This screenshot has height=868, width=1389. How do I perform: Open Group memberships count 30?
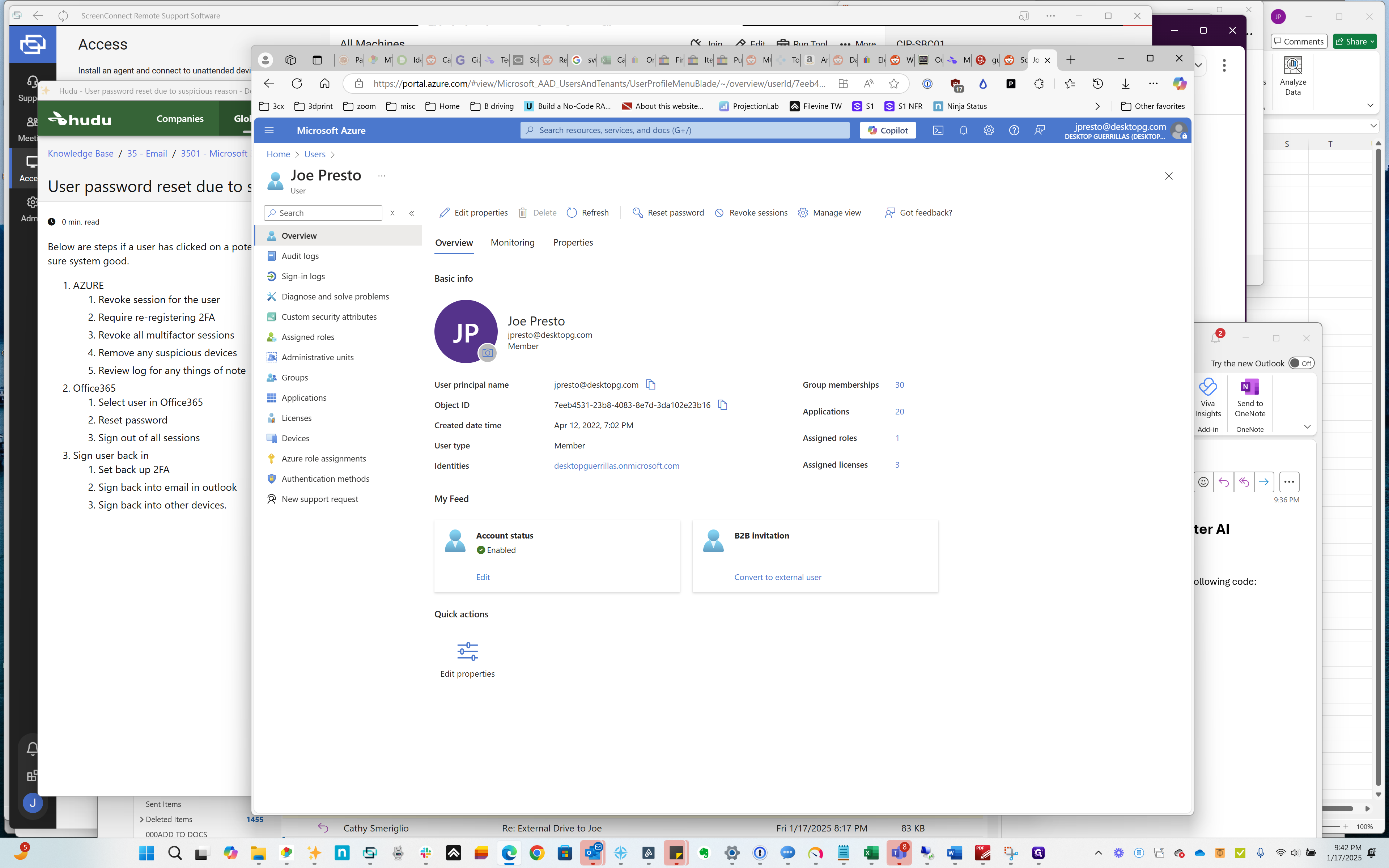[x=899, y=384]
